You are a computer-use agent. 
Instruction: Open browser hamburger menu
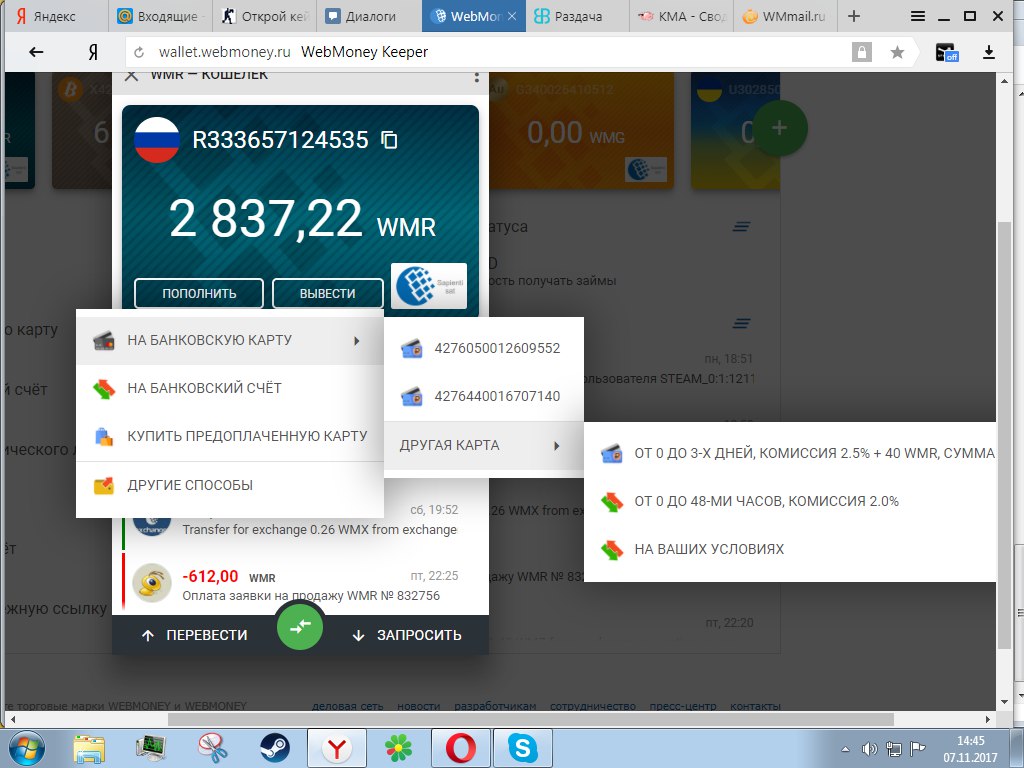pos(918,16)
